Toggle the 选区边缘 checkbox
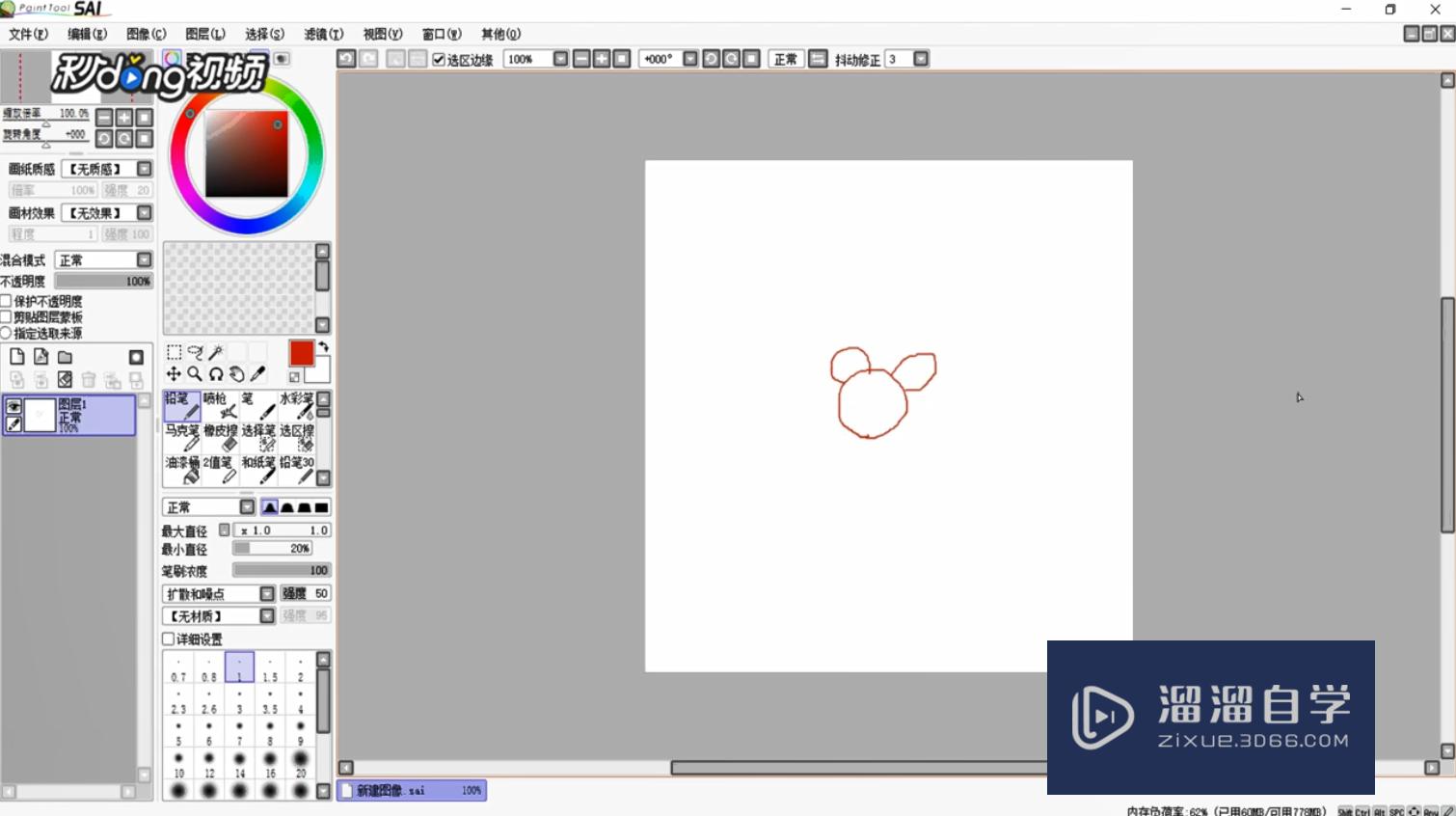1456x816 pixels. [439, 60]
